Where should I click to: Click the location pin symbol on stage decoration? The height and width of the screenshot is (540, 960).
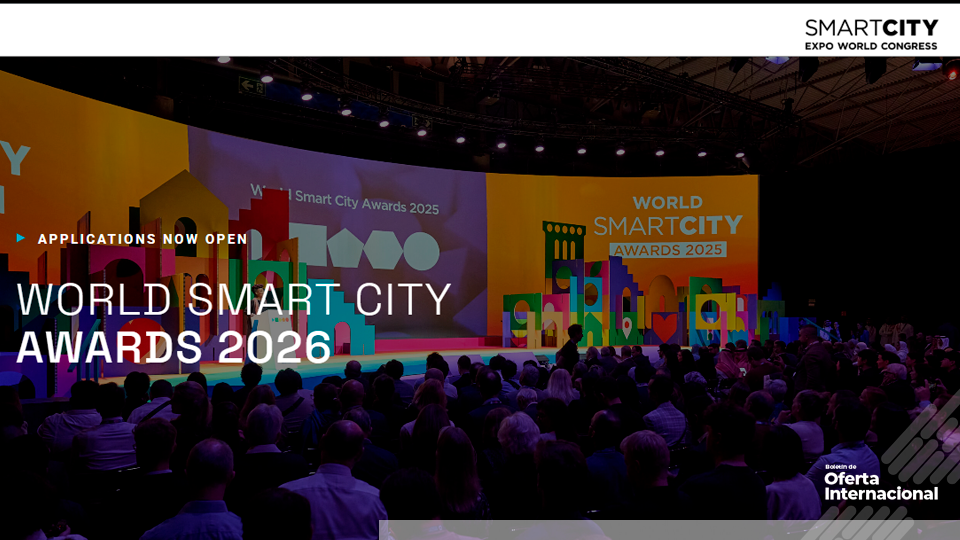pyautogui.click(x=627, y=324)
